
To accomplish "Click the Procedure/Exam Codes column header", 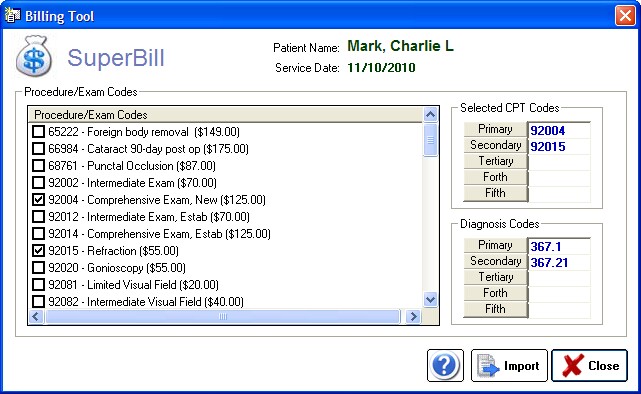I will coord(225,115).
